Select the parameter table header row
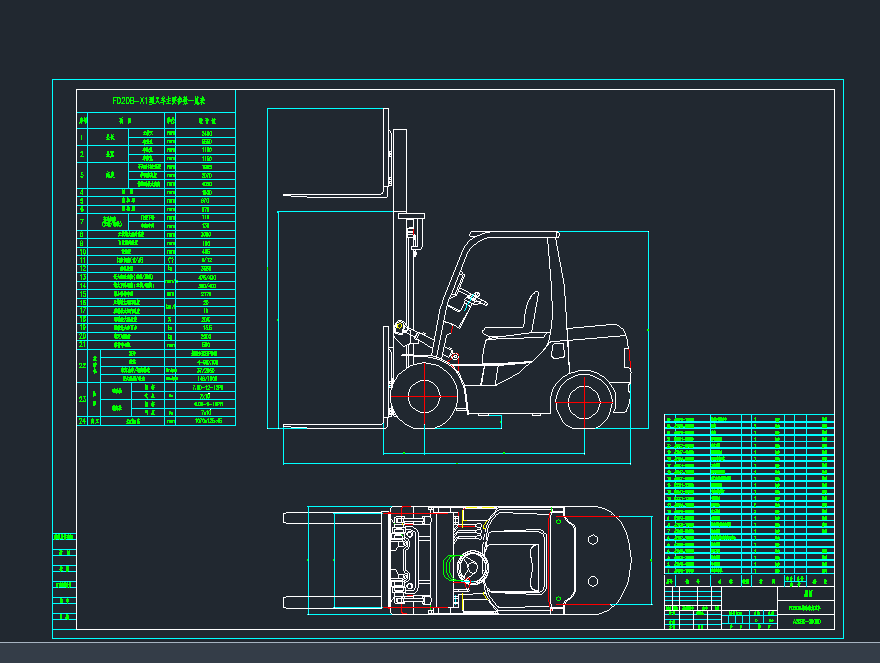 point(156,119)
